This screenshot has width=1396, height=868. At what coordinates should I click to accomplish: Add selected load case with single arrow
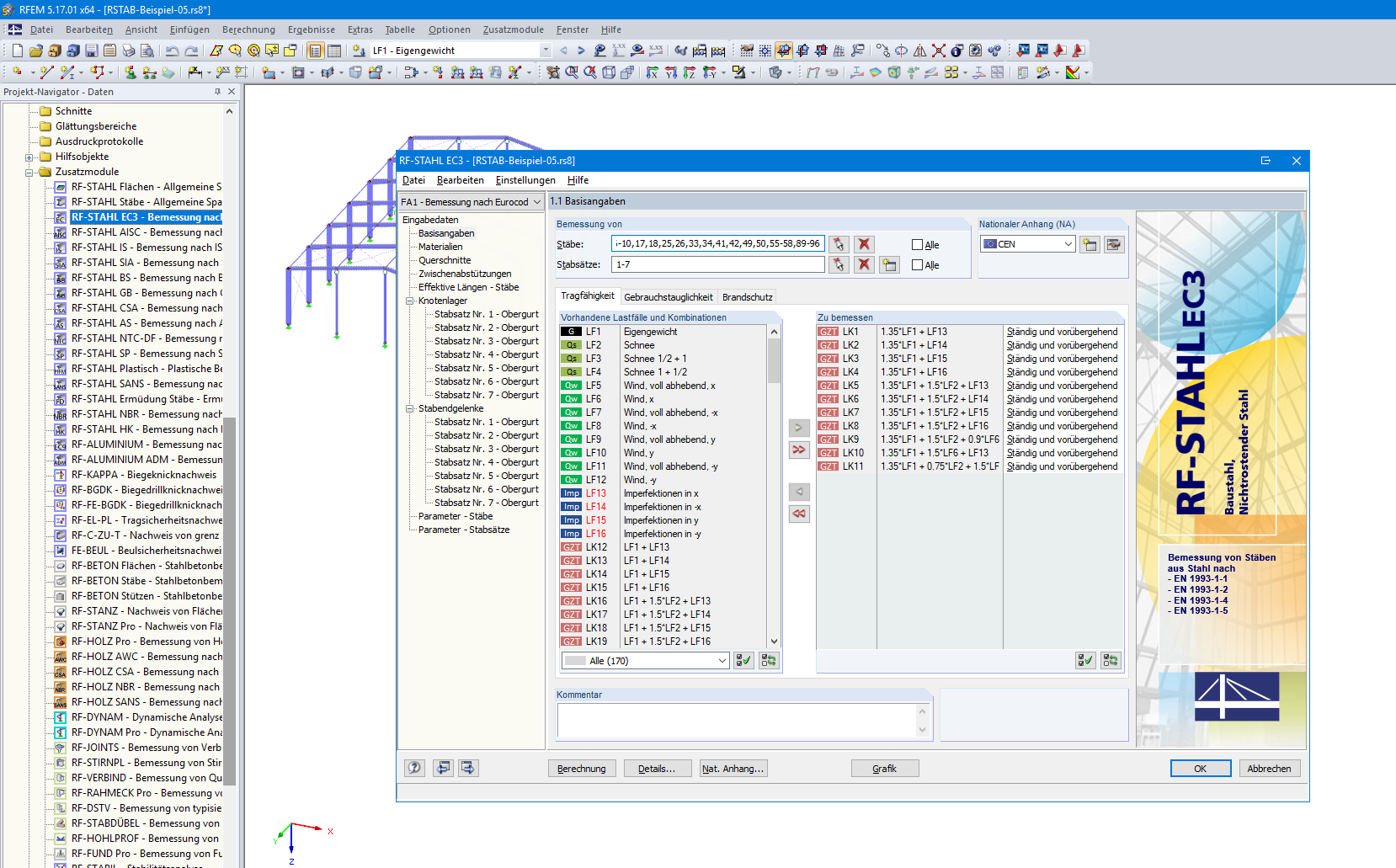coord(799,428)
